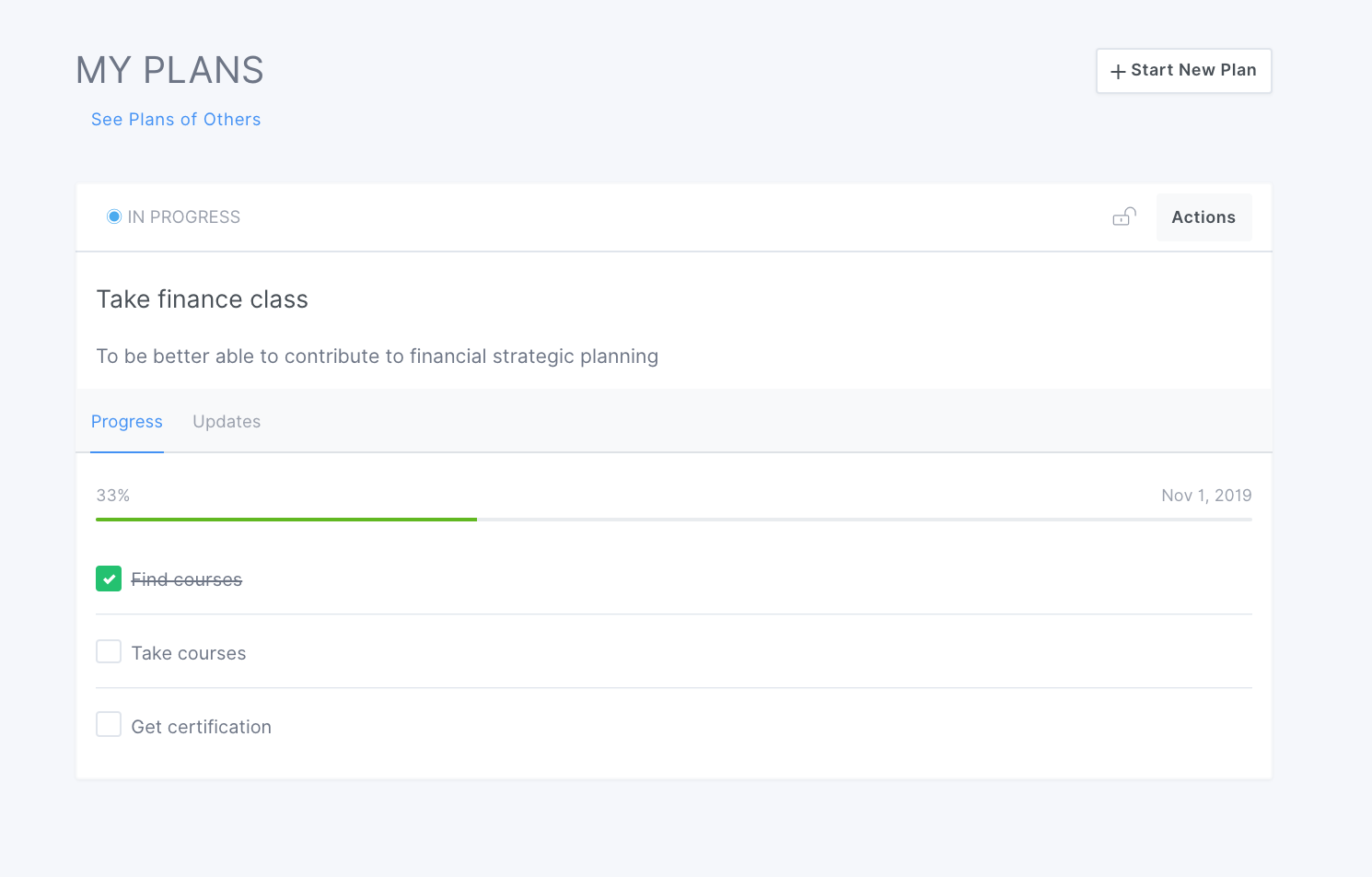Uncheck the Find courses checkbox
The width and height of the screenshot is (1372, 877).
pyautogui.click(x=109, y=579)
